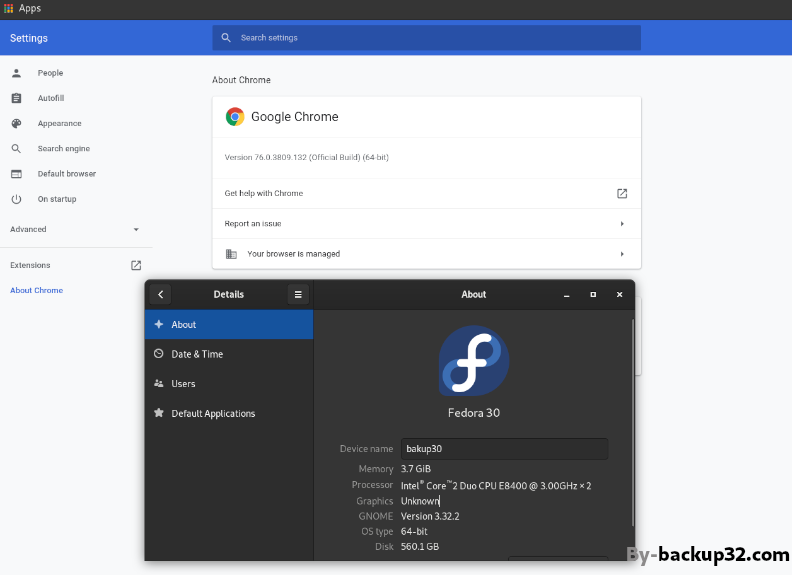Select About in the Details sidebar
792x575 pixels.
coord(229,324)
